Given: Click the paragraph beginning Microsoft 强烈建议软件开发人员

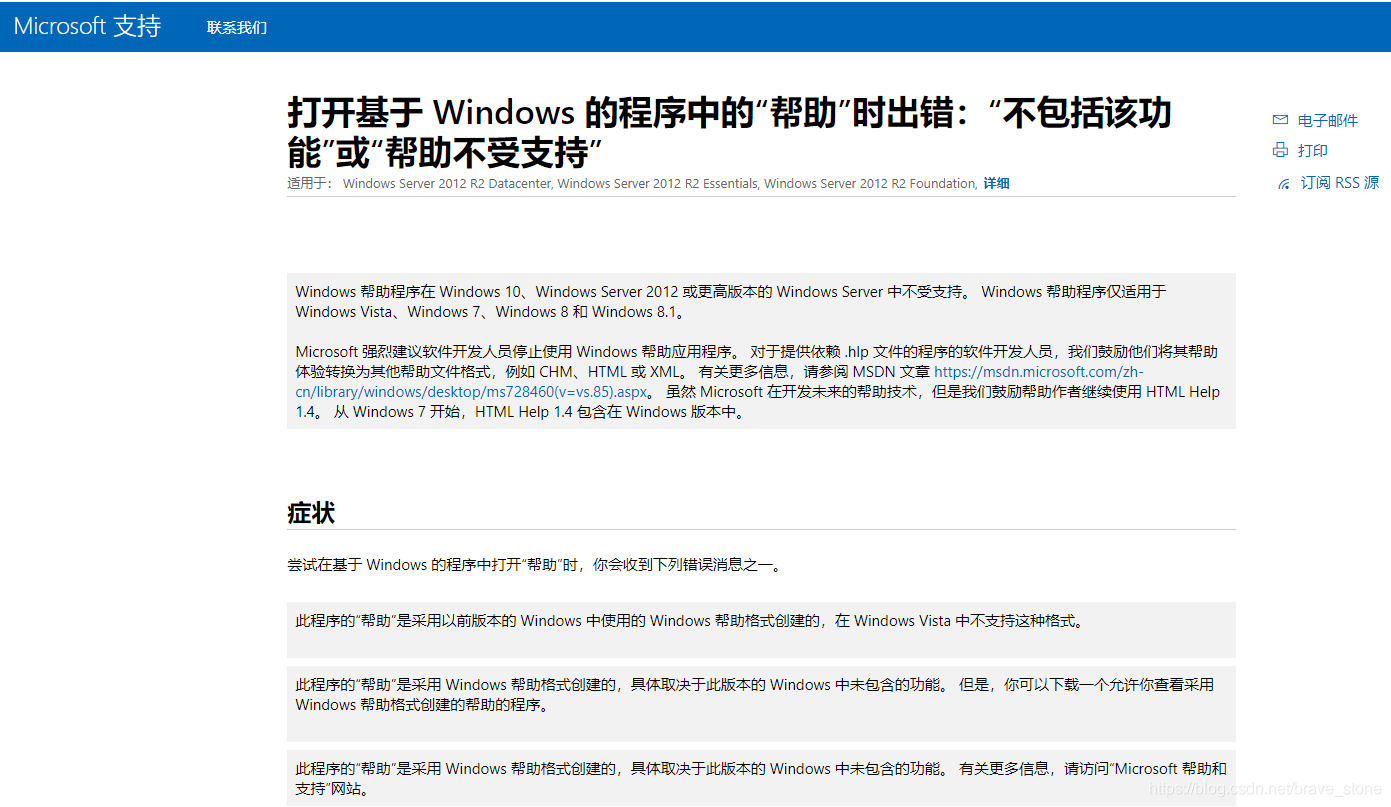Looking at the screenshot, I should (758, 381).
